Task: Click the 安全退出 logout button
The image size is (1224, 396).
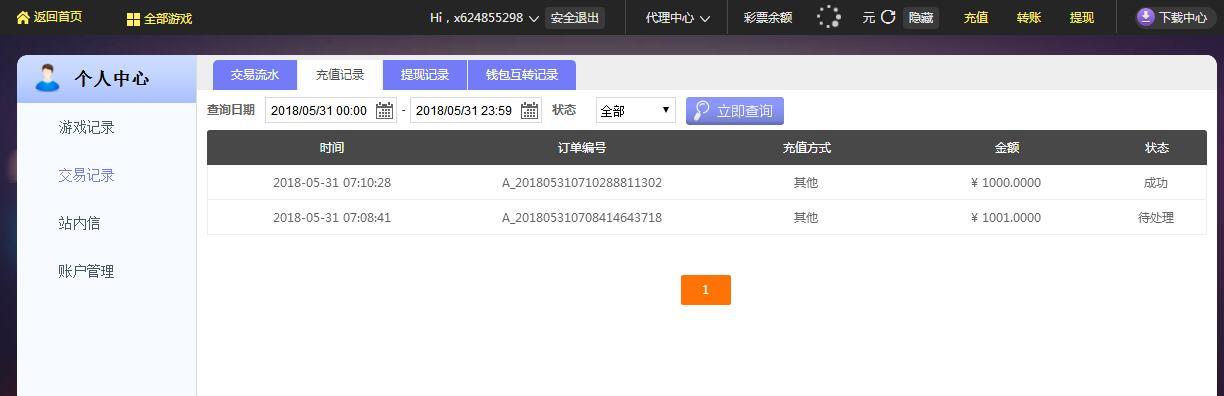Action: tap(575, 18)
